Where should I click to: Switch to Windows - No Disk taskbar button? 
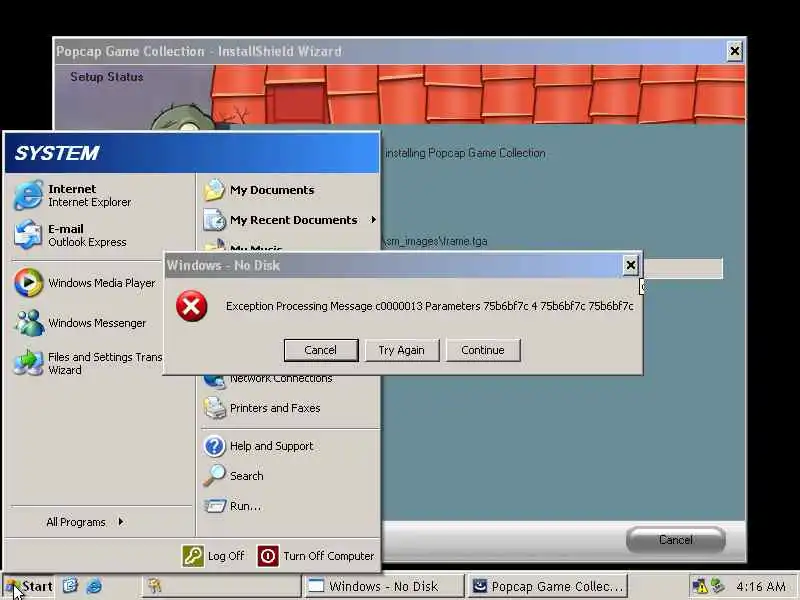(x=383, y=586)
